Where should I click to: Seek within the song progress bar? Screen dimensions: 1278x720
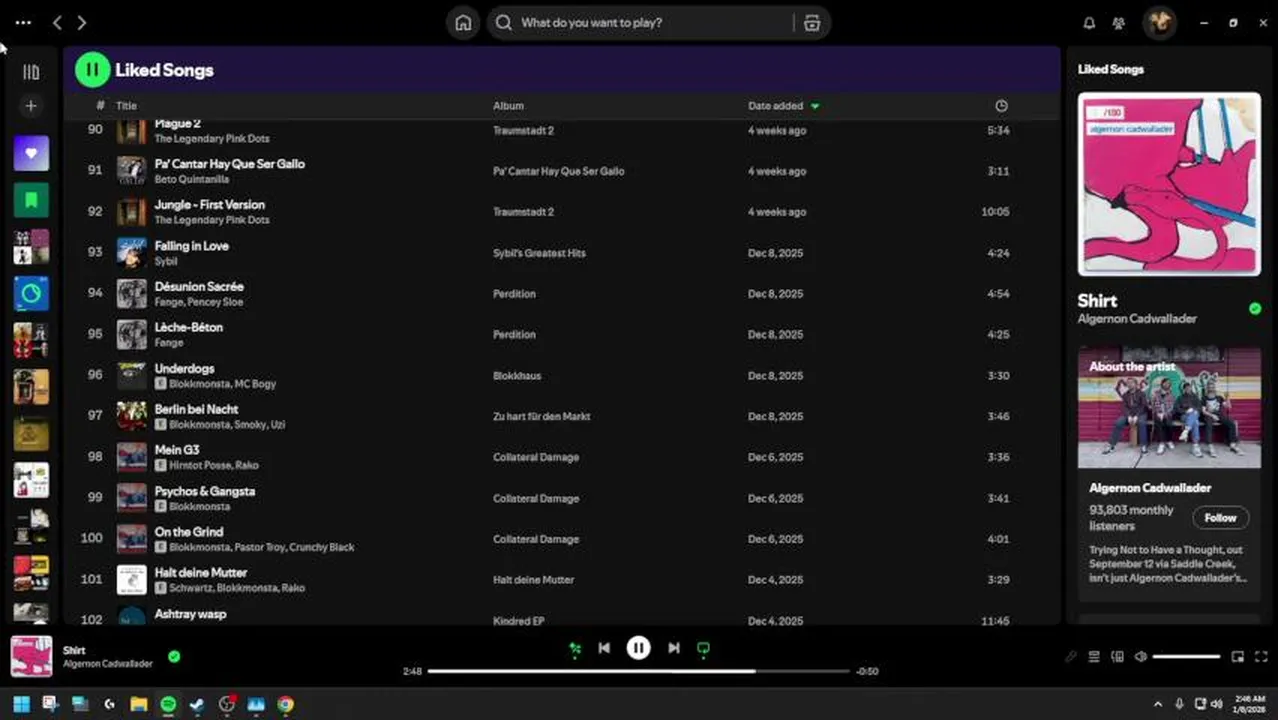(638, 671)
